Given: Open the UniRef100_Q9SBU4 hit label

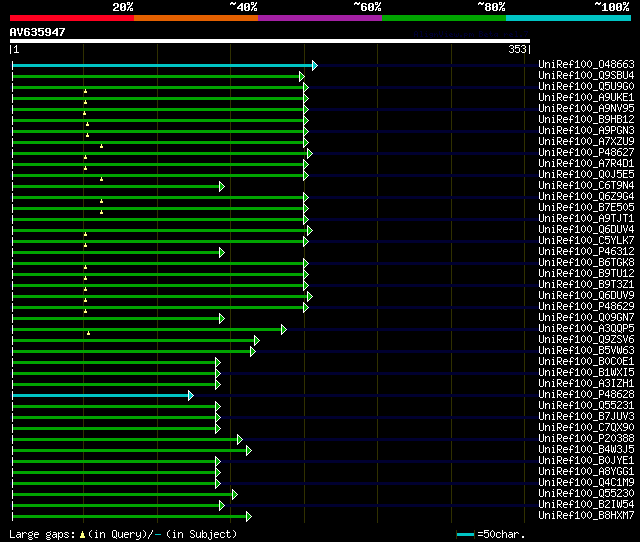Looking at the screenshot, I should [x=586, y=76].
